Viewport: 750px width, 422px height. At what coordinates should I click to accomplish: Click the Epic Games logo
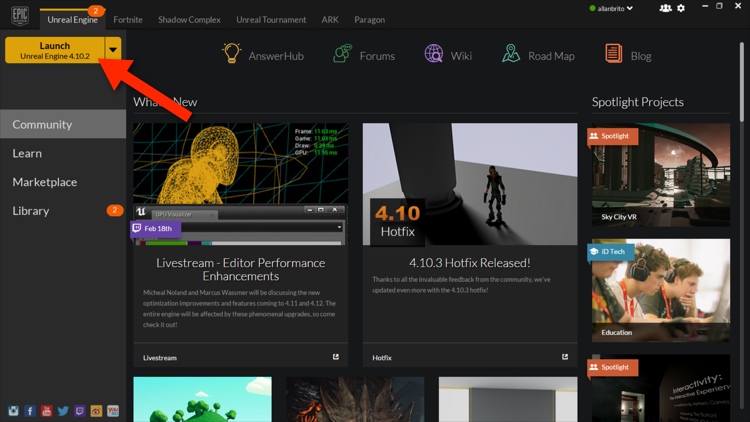coord(20,16)
